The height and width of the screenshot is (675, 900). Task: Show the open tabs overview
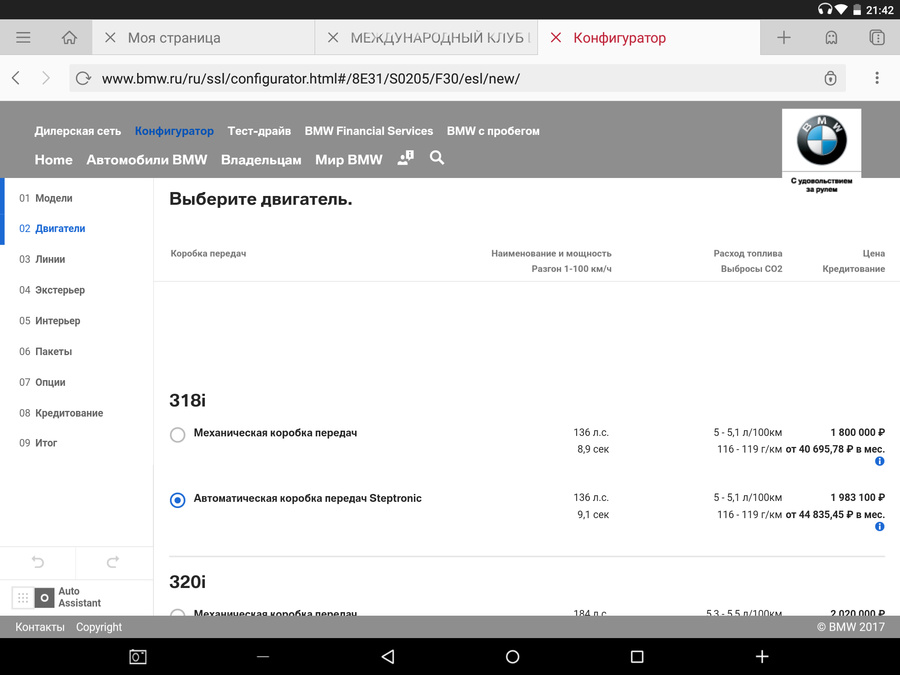coord(877,38)
